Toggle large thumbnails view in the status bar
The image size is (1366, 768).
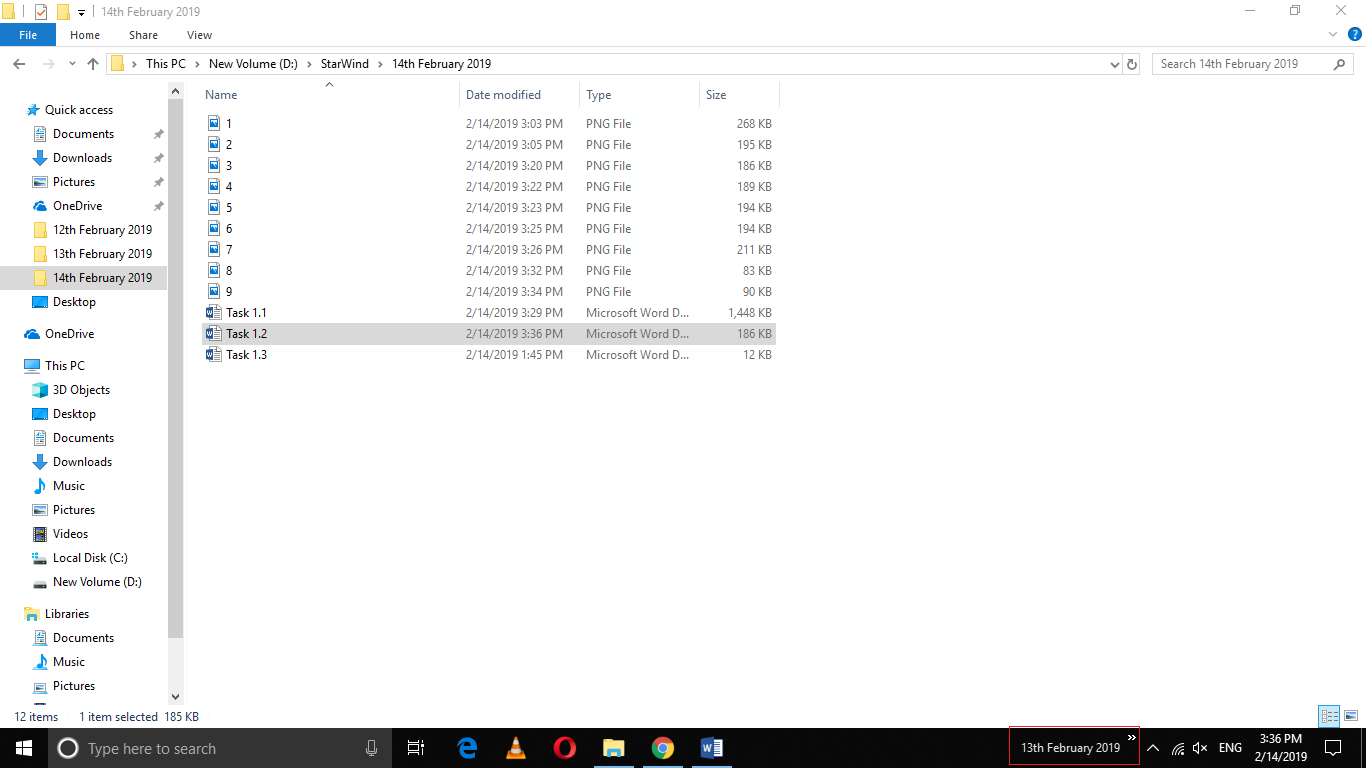click(x=1351, y=716)
